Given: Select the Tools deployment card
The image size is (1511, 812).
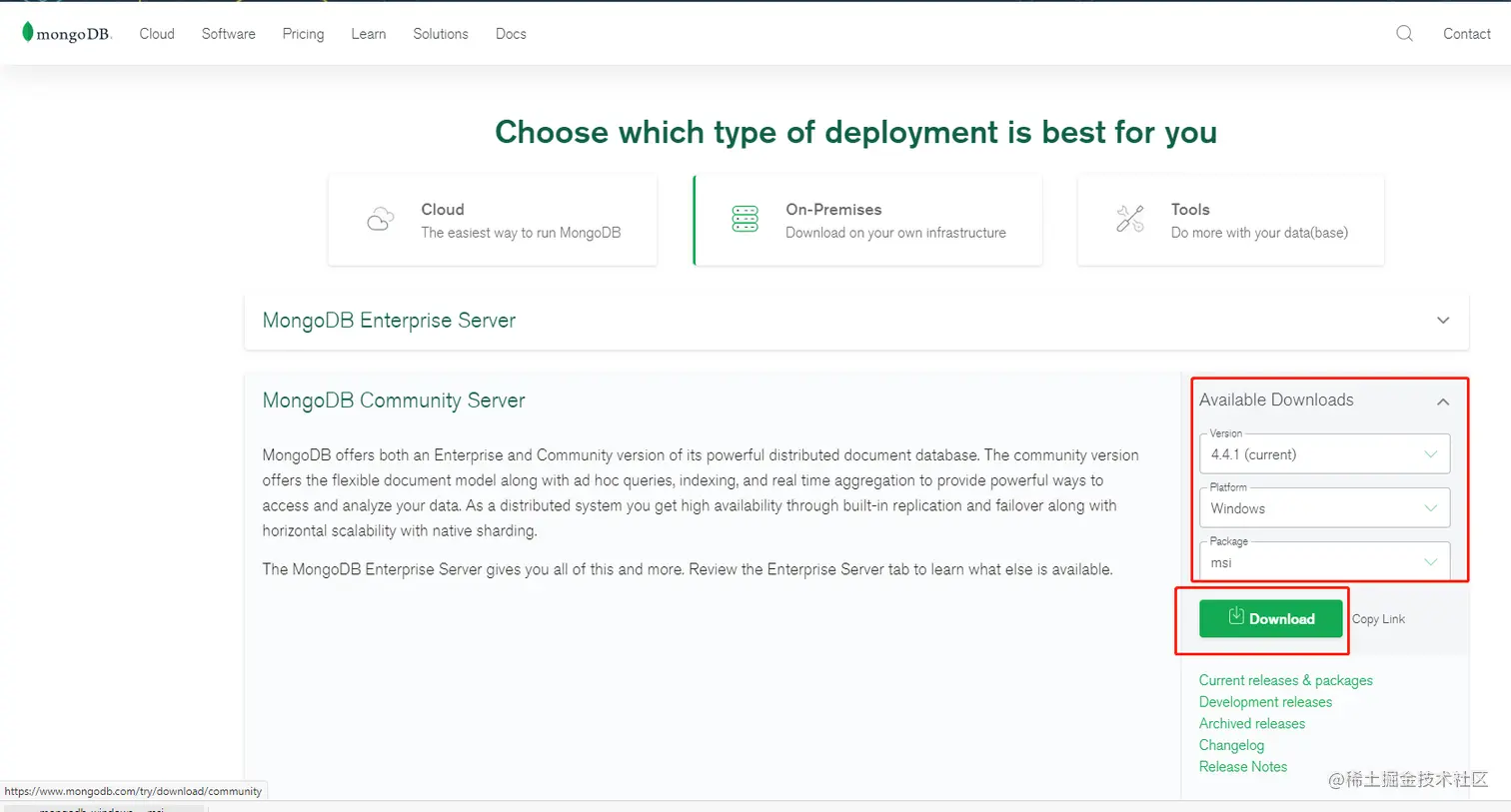Looking at the screenshot, I should 1230,220.
